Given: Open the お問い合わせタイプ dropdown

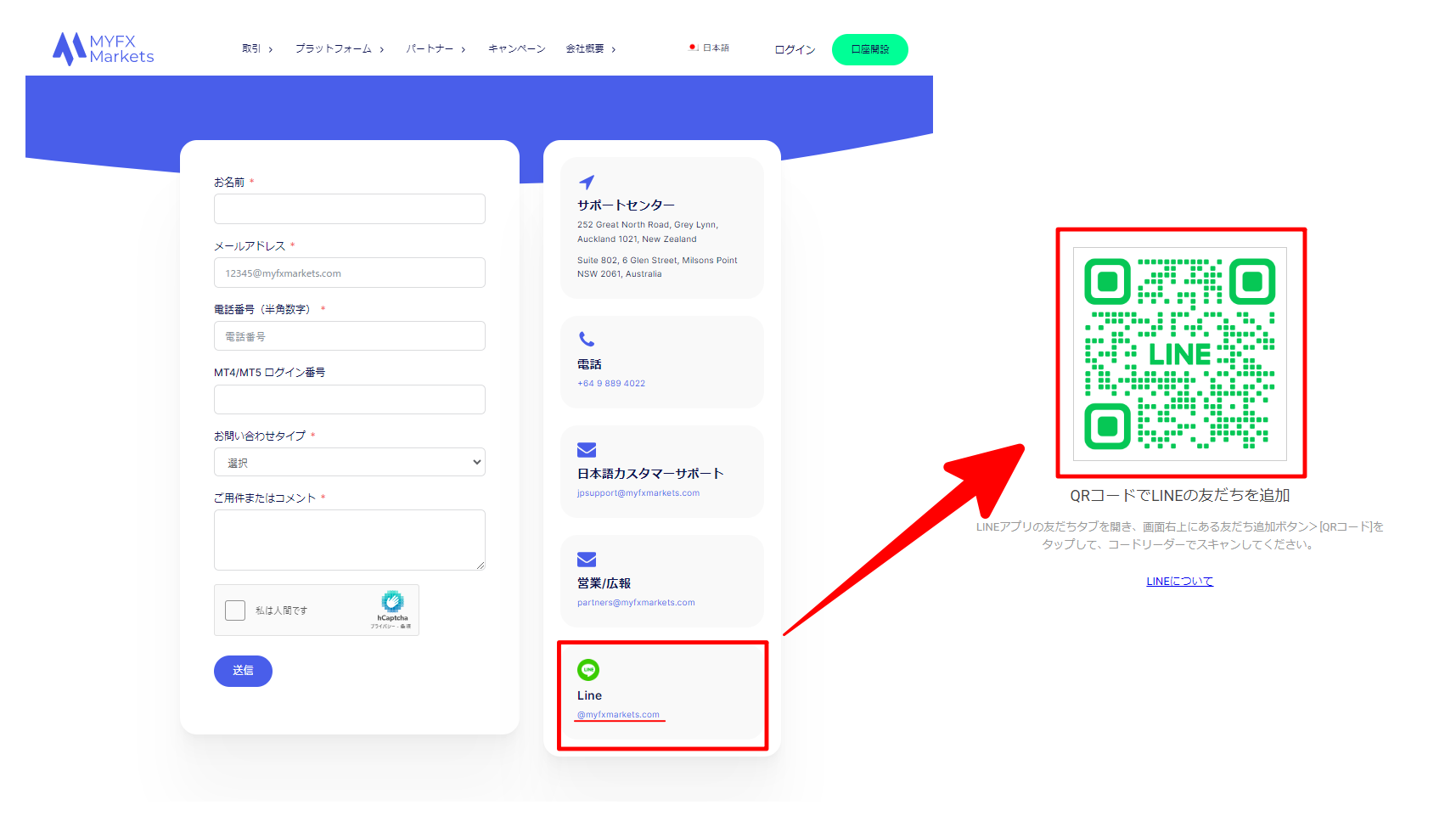Looking at the screenshot, I should (x=350, y=462).
